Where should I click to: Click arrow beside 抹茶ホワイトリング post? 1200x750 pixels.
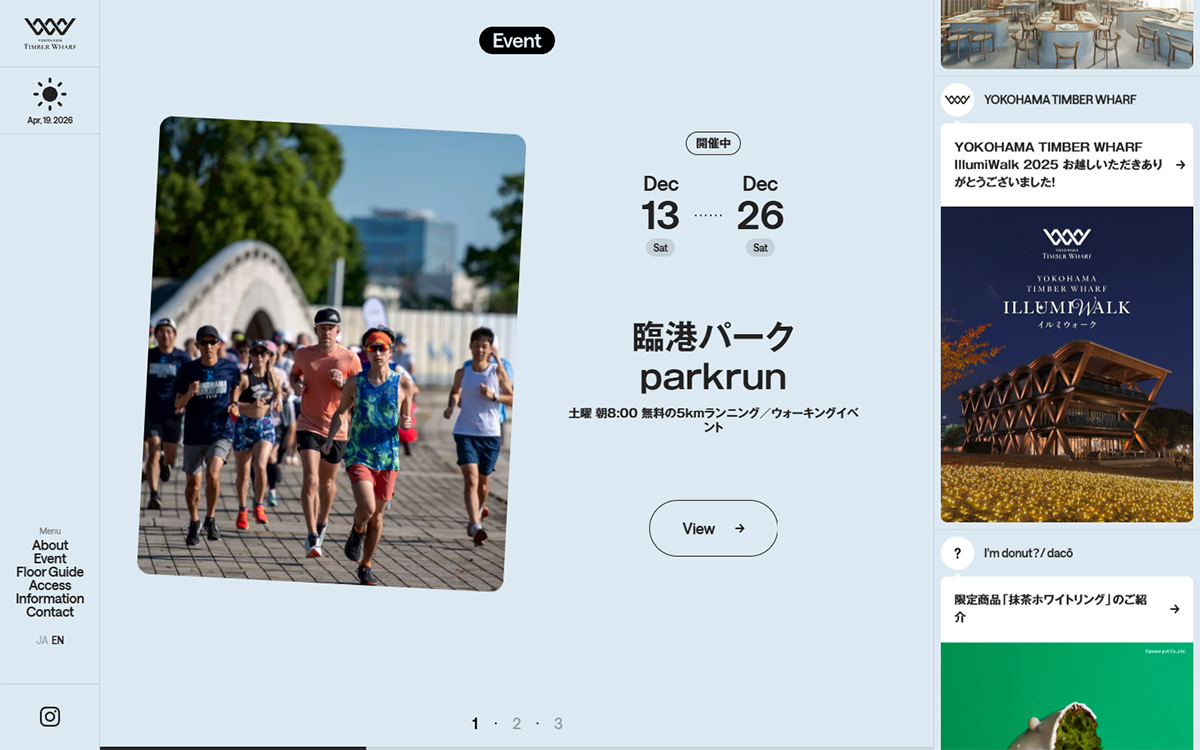[1175, 609]
